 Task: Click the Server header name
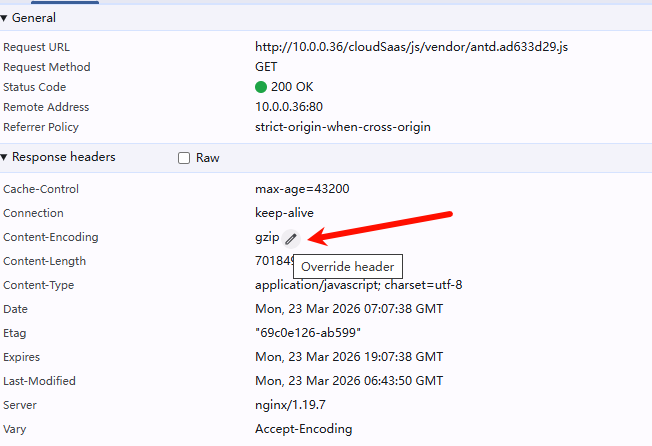click(x=20, y=405)
